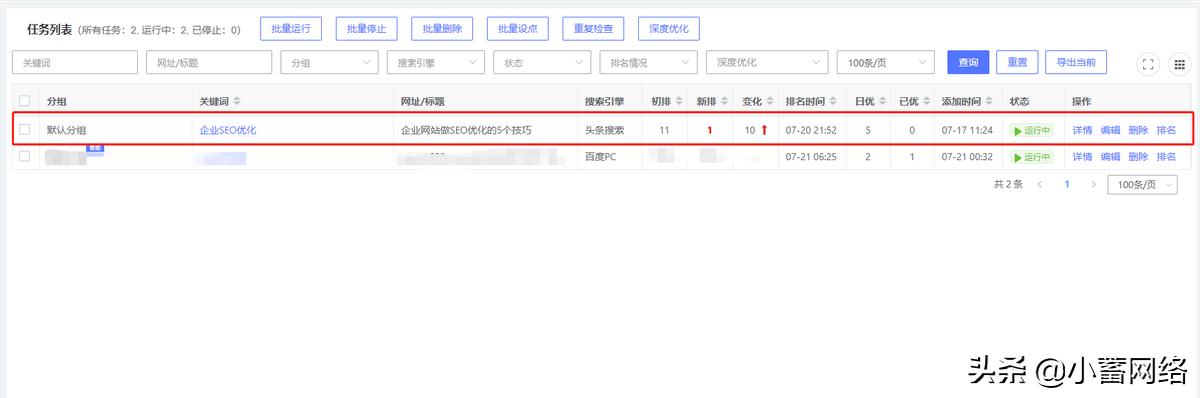1200x398 pixels.
Task: Open 详情 for the 百度PC row
Action: [x=1082, y=157]
